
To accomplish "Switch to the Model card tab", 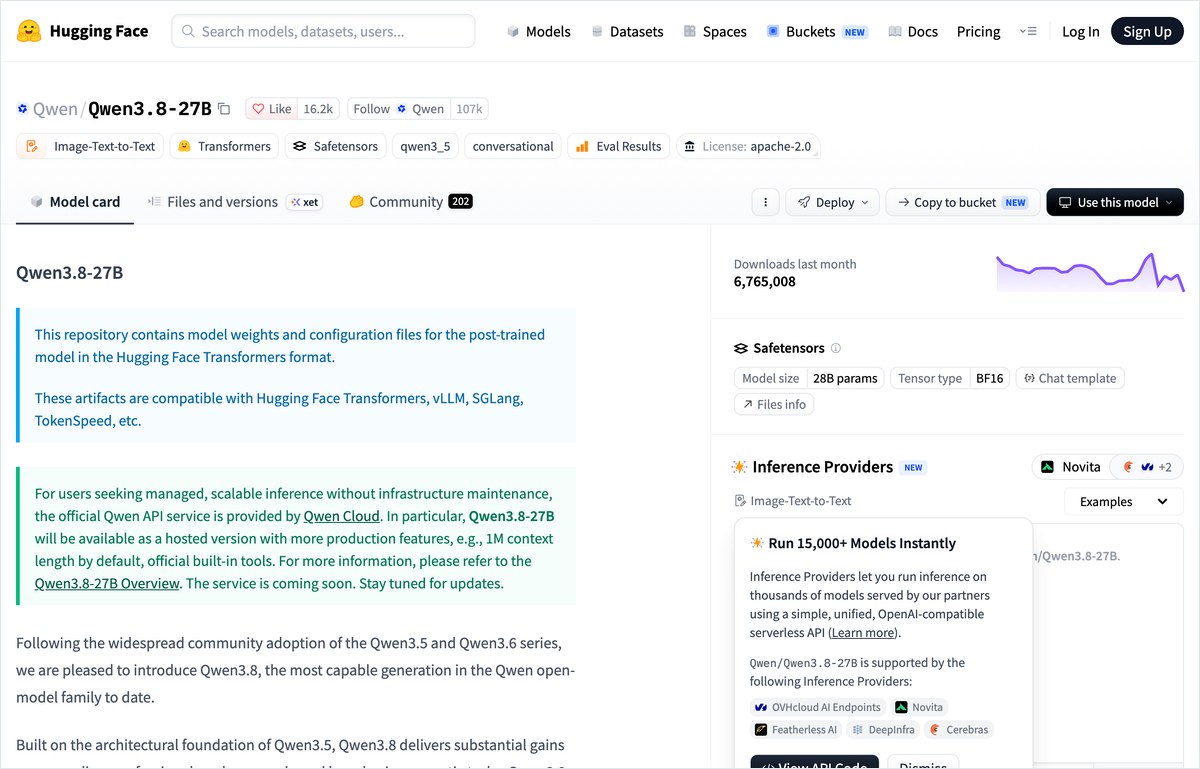I will point(75,202).
